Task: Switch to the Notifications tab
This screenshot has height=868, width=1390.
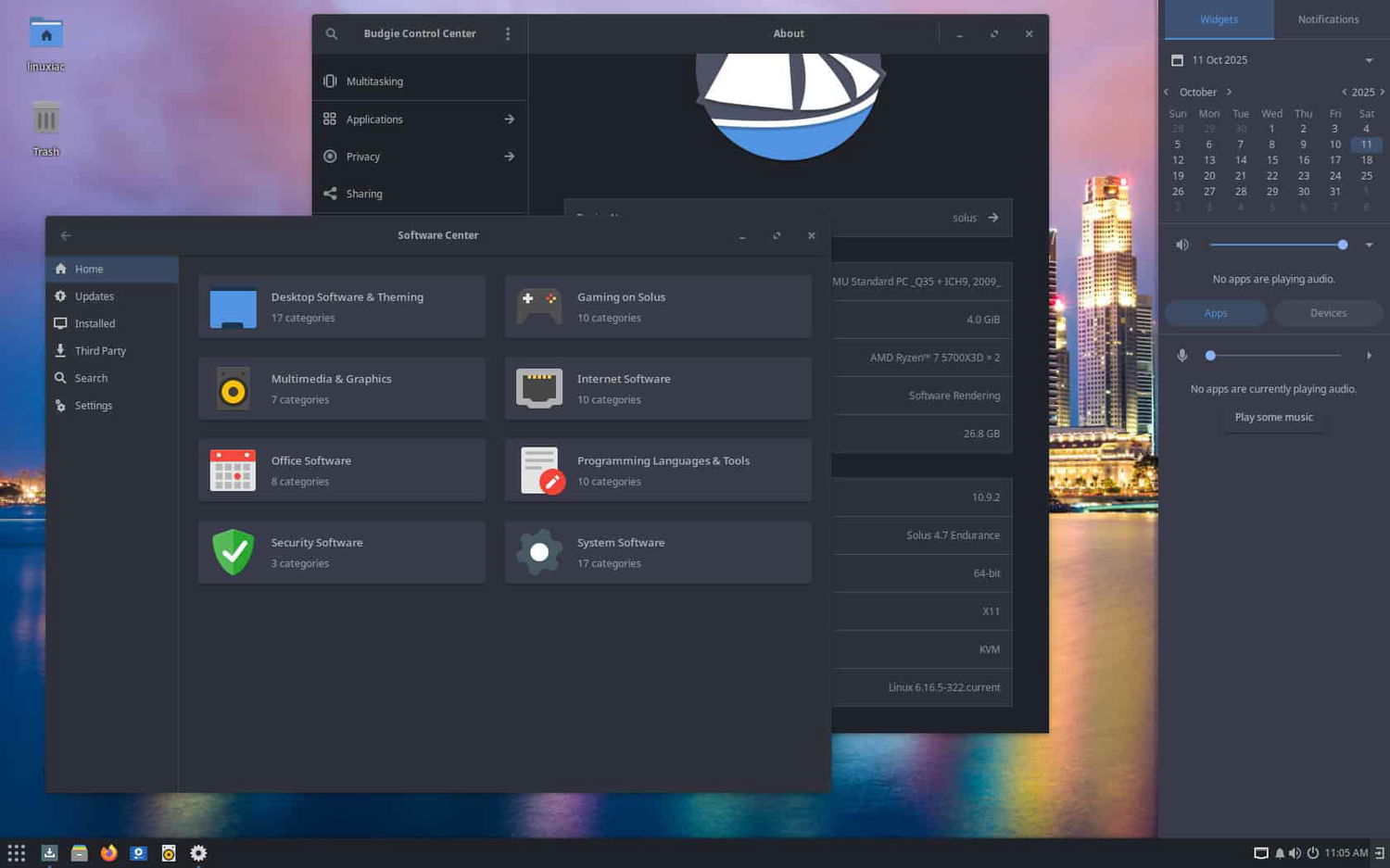Action: [x=1328, y=19]
